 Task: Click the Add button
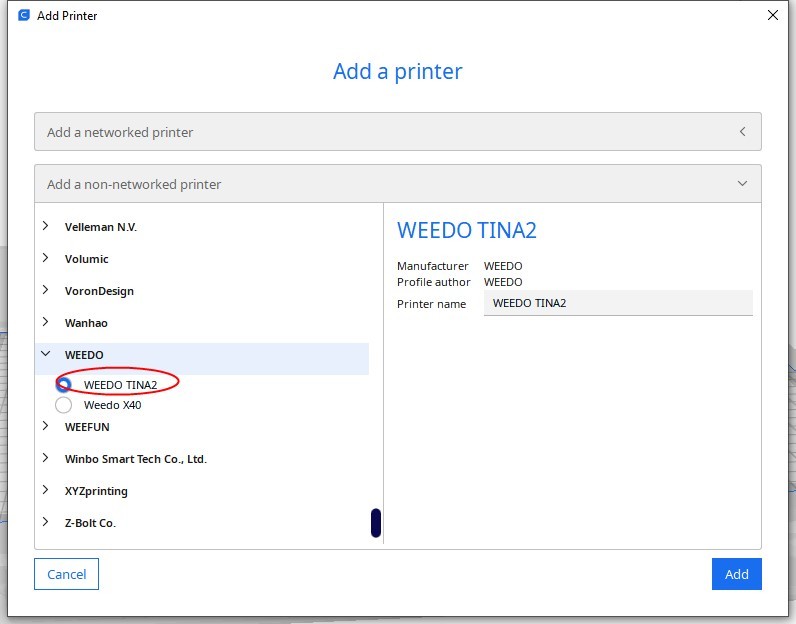coord(736,574)
